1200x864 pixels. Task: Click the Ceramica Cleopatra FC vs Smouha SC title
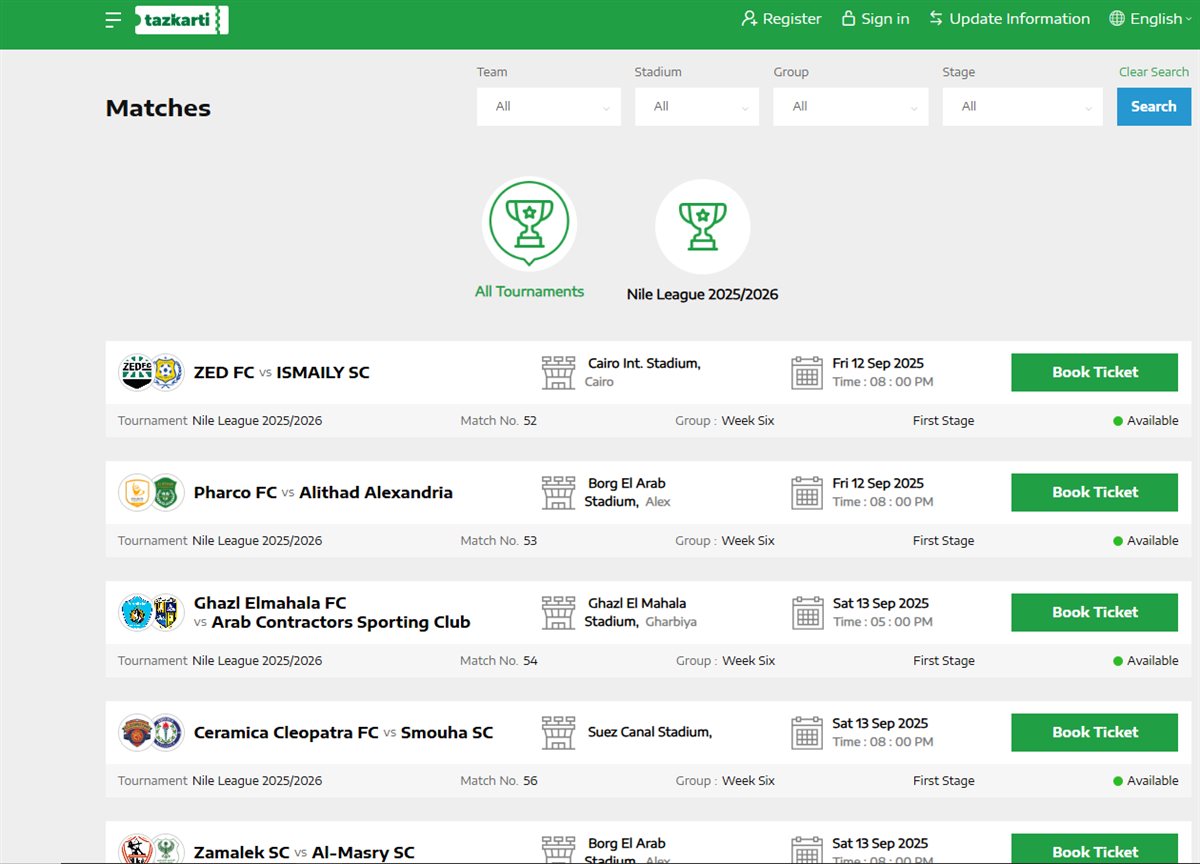pyautogui.click(x=344, y=733)
